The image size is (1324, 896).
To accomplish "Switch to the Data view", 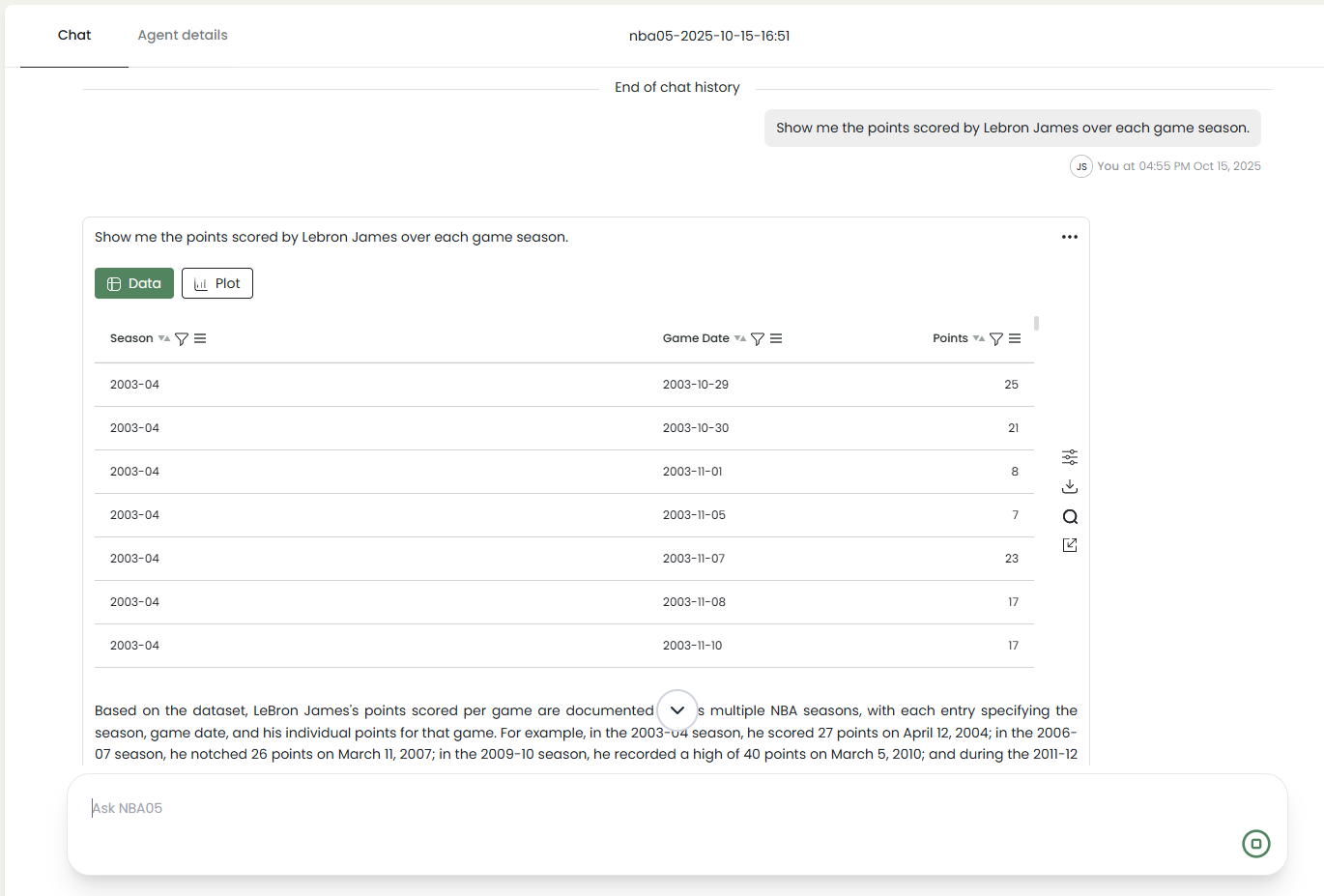I will pyautogui.click(x=134, y=283).
